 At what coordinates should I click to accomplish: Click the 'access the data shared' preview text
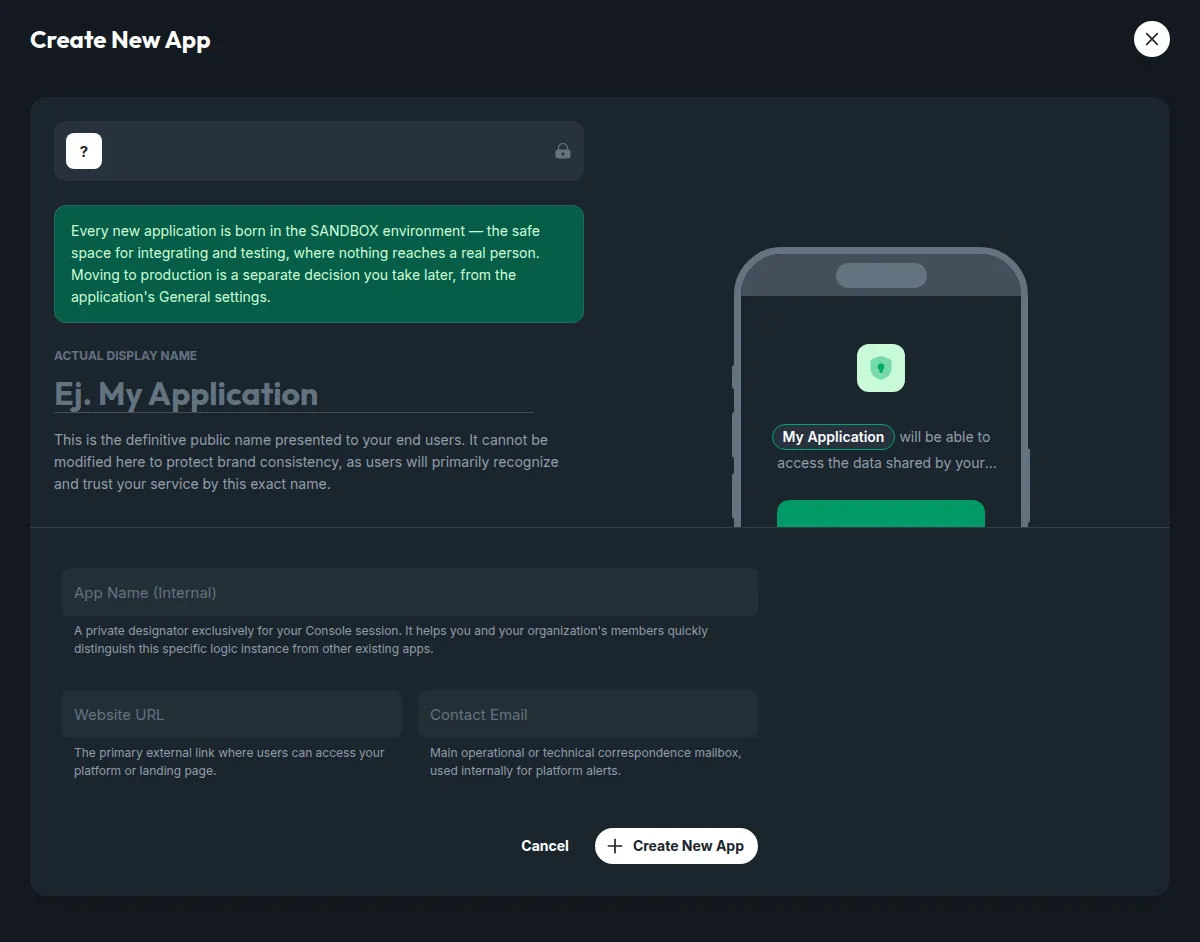point(887,463)
